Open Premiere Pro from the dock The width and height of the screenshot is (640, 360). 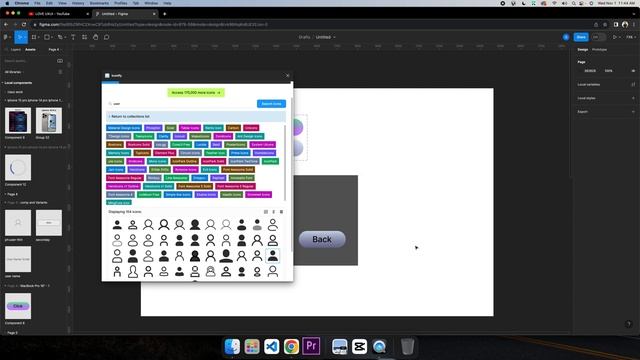(x=311, y=346)
